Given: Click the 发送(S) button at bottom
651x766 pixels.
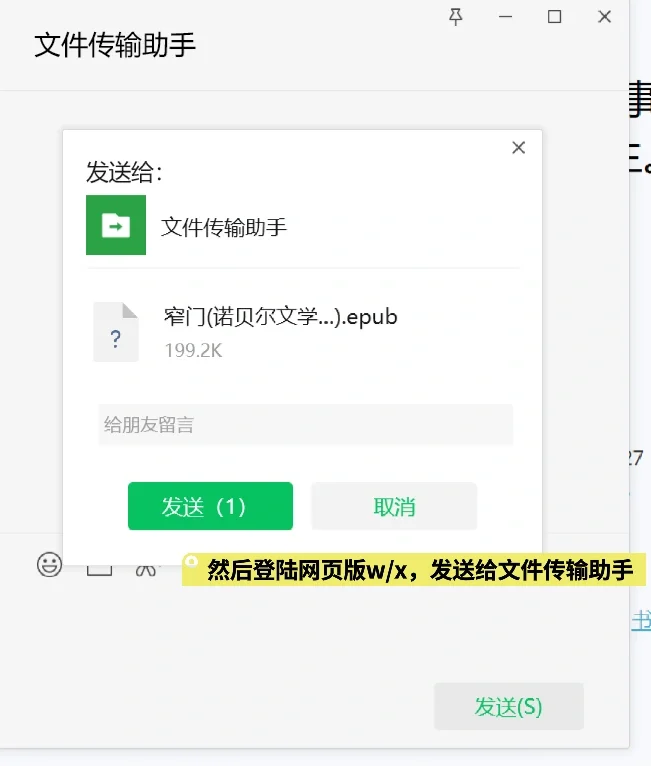Looking at the screenshot, I should [509, 706].
